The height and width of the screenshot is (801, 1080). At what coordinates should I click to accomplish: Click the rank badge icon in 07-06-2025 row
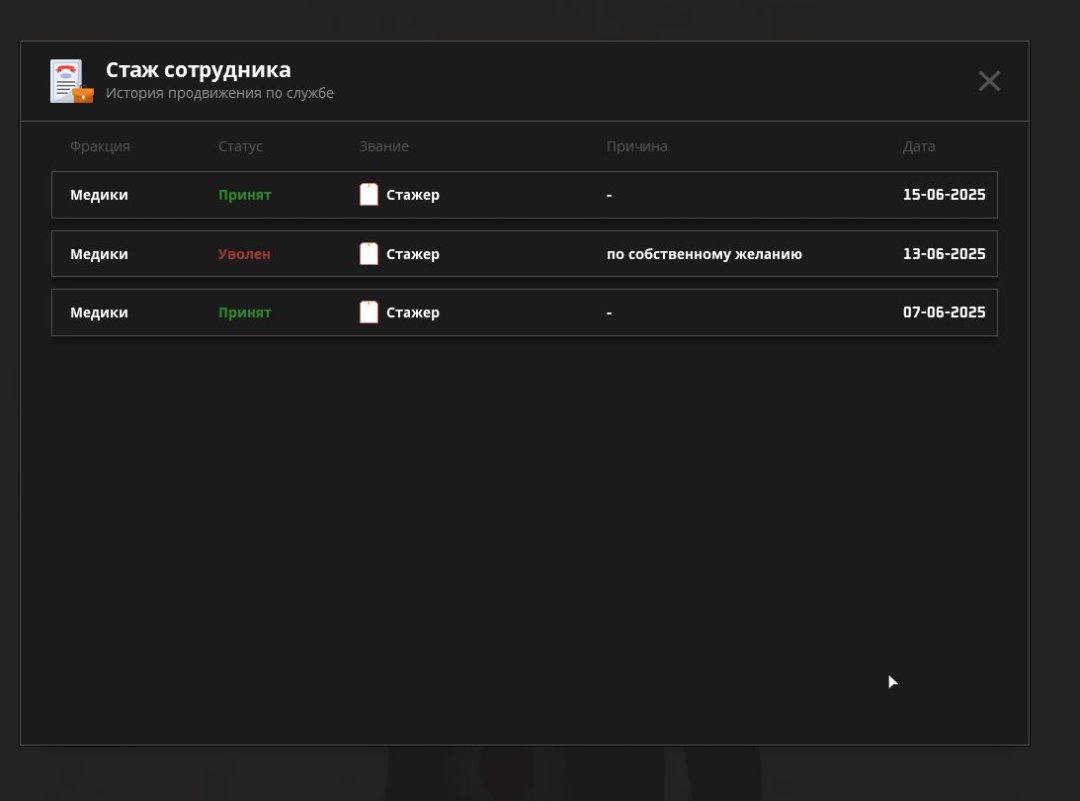pyautogui.click(x=369, y=312)
